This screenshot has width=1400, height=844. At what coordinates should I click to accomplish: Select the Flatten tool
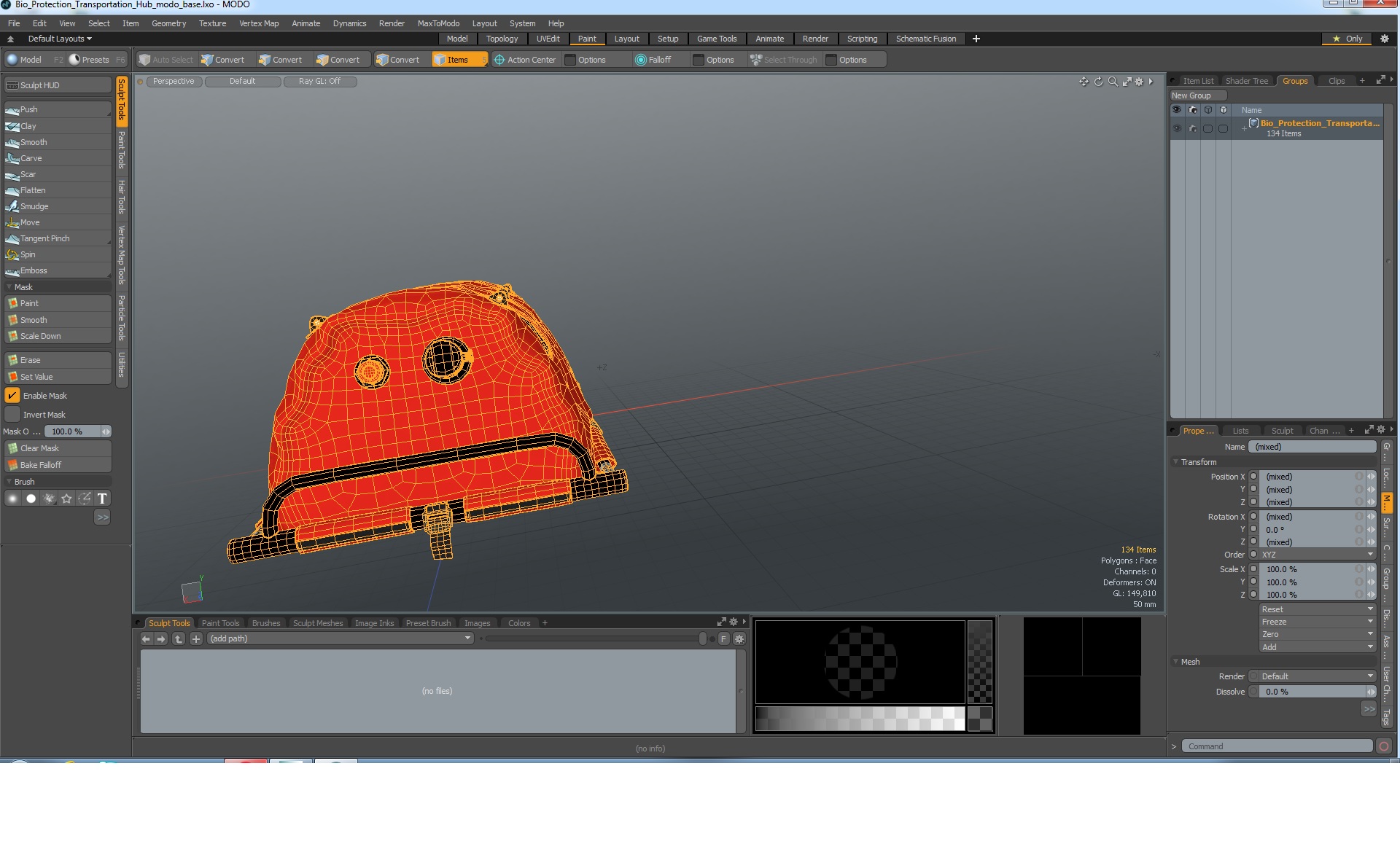58,190
